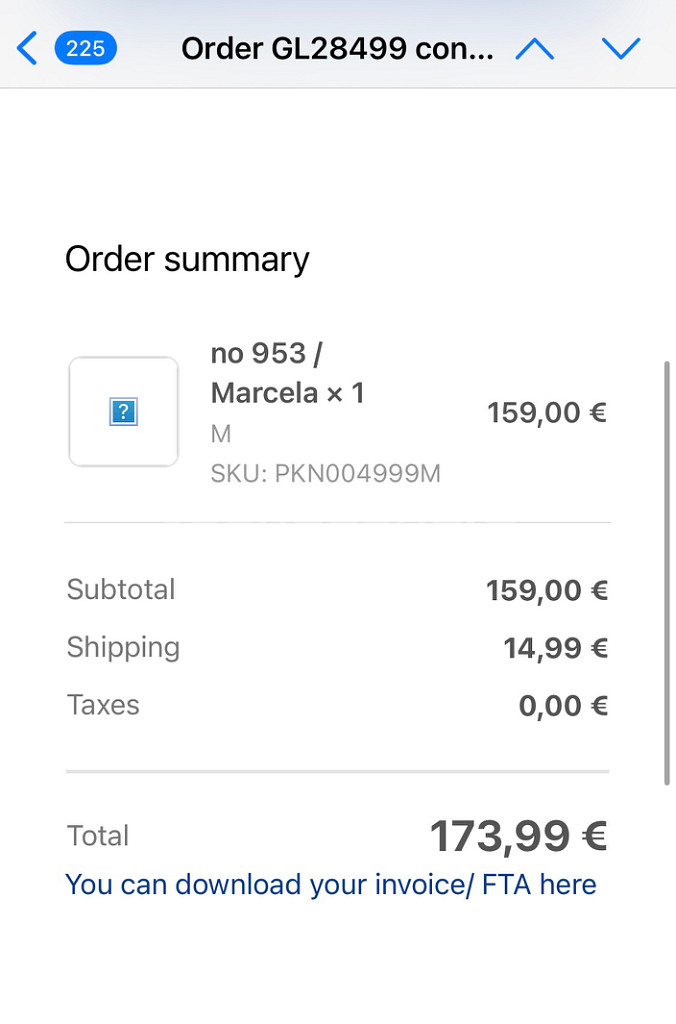
Task: Select the product name no 953 / Marcela
Action: click(287, 373)
